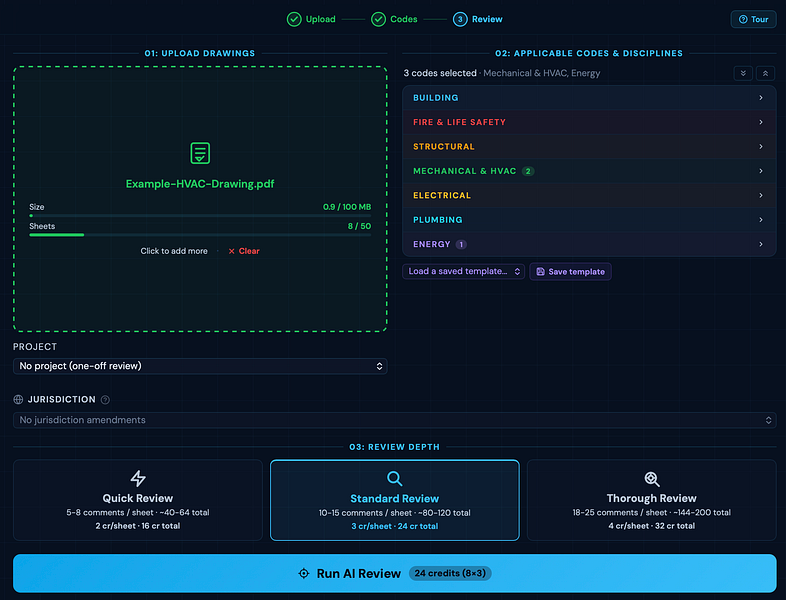Save the current codes as template
This screenshot has width=786, height=600.
[x=570, y=272]
